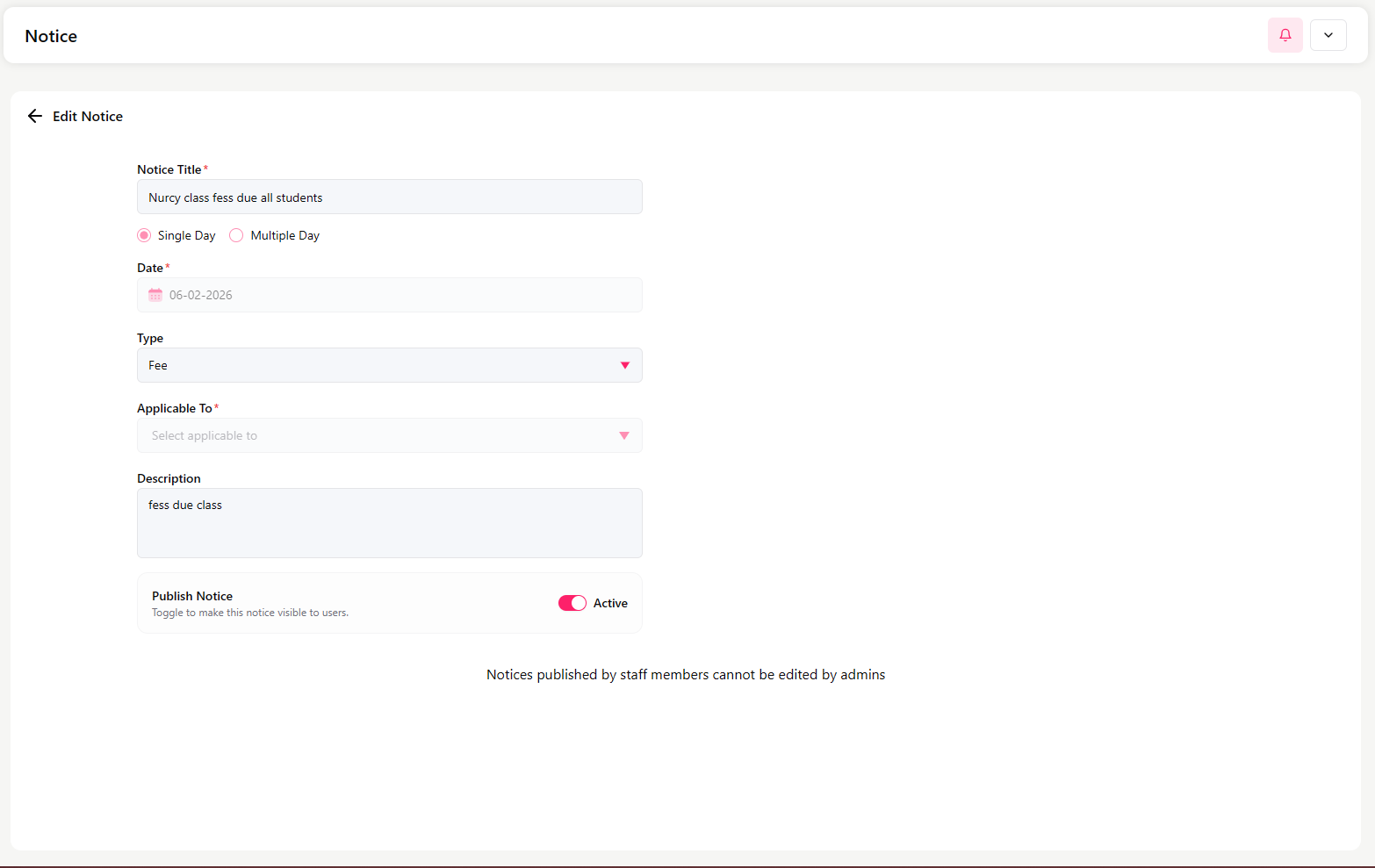Click the arrow in Applicable To field
Image resolution: width=1375 pixels, height=868 pixels.
(x=624, y=435)
